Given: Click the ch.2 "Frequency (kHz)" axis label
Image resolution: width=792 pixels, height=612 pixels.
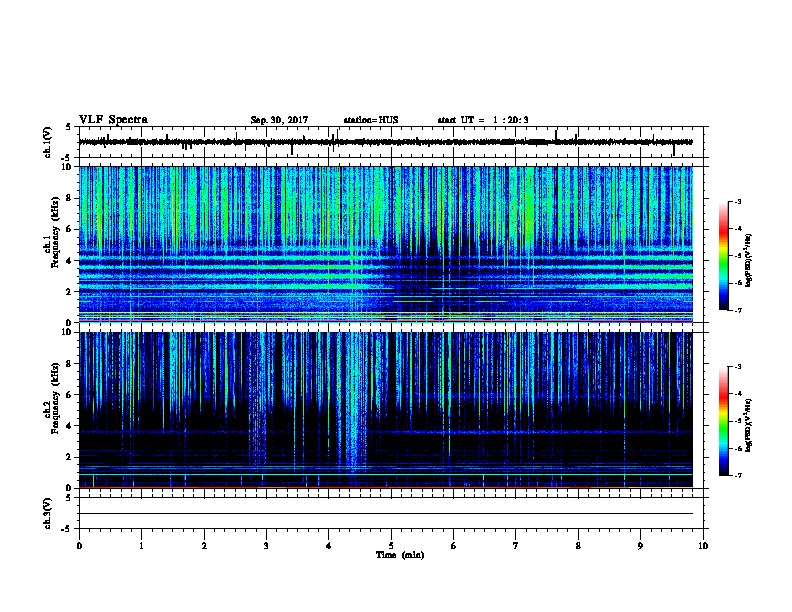Looking at the screenshot, I should (55, 398).
